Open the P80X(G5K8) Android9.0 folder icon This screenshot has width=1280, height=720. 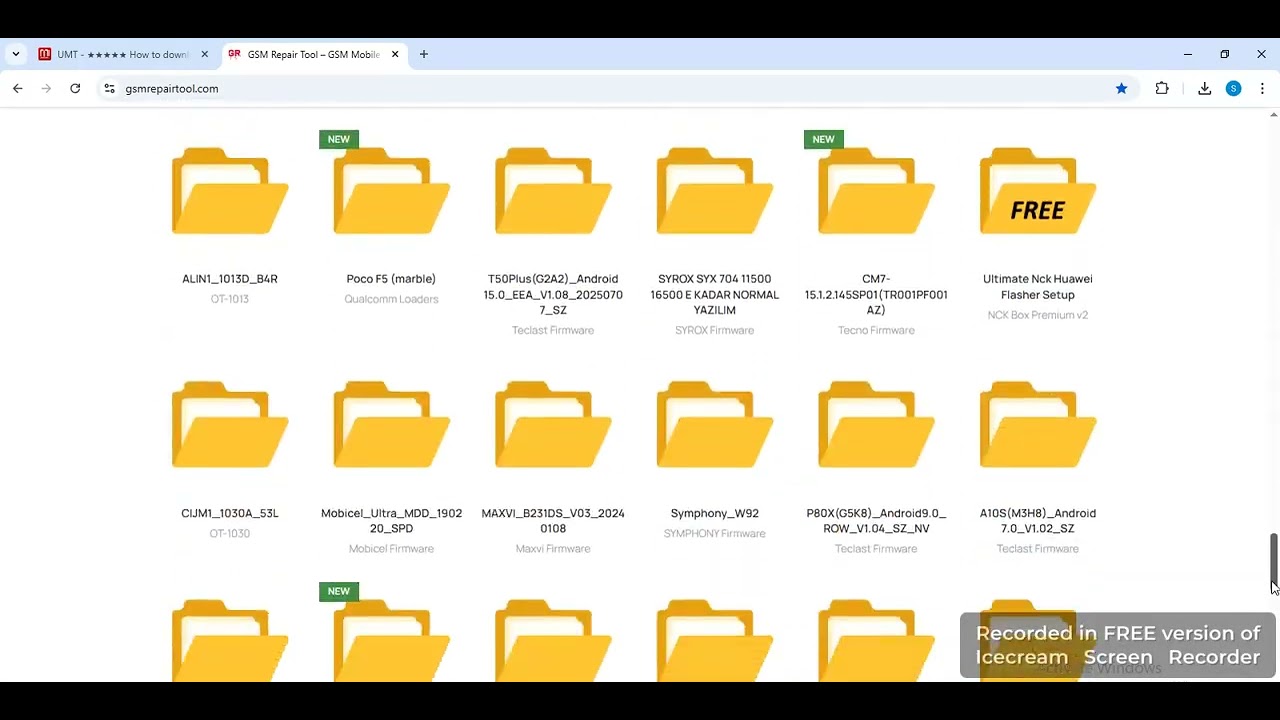tap(876, 425)
